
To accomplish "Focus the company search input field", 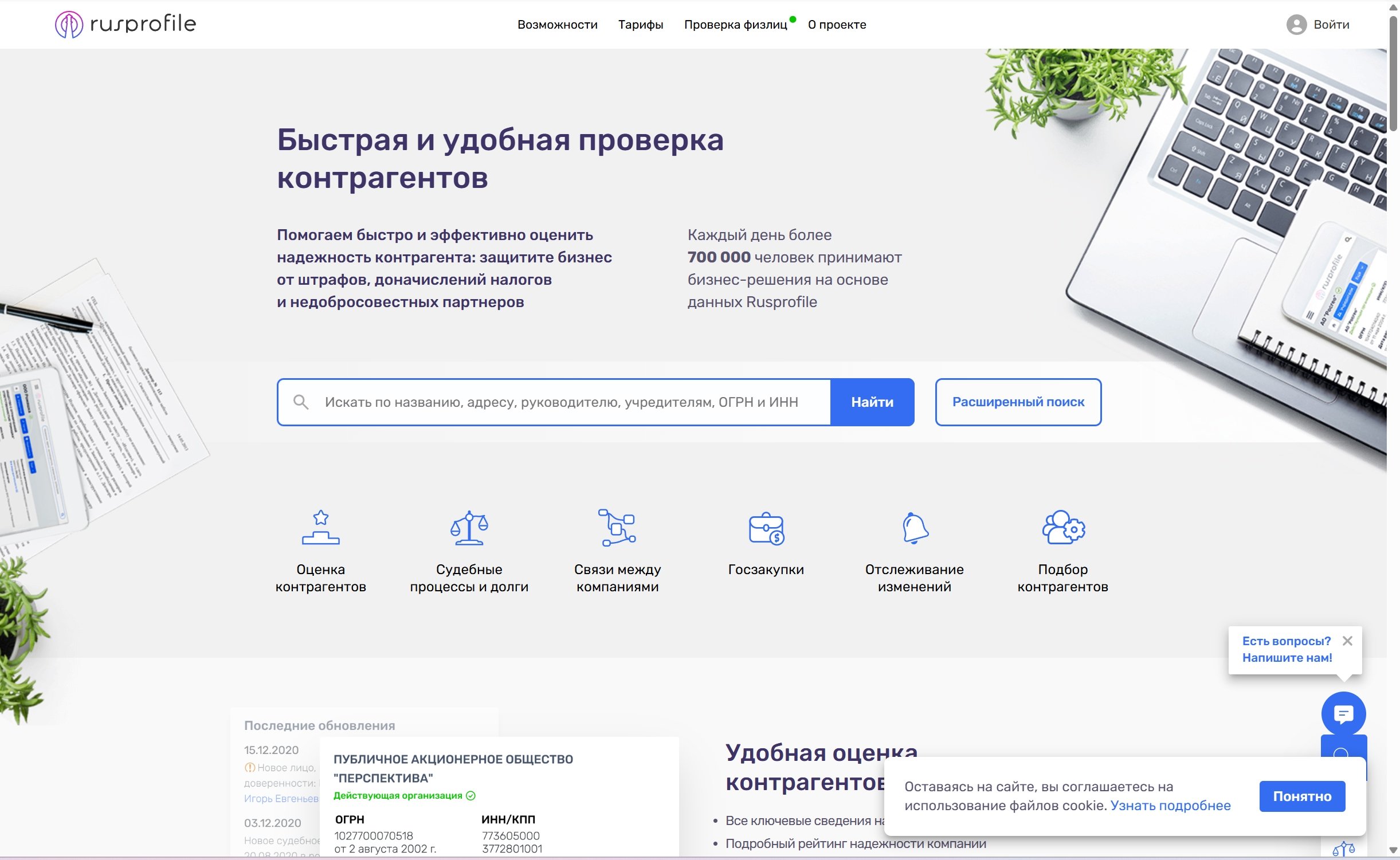I will [x=562, y=402].
